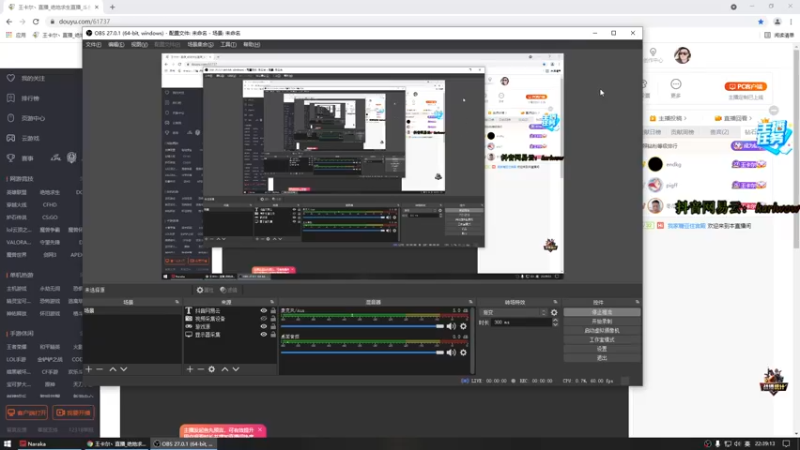Open 赛事 trophy icon in Douyu sidebar
Image resolution: width=800 pixels, height=450 pixels.
11,158
